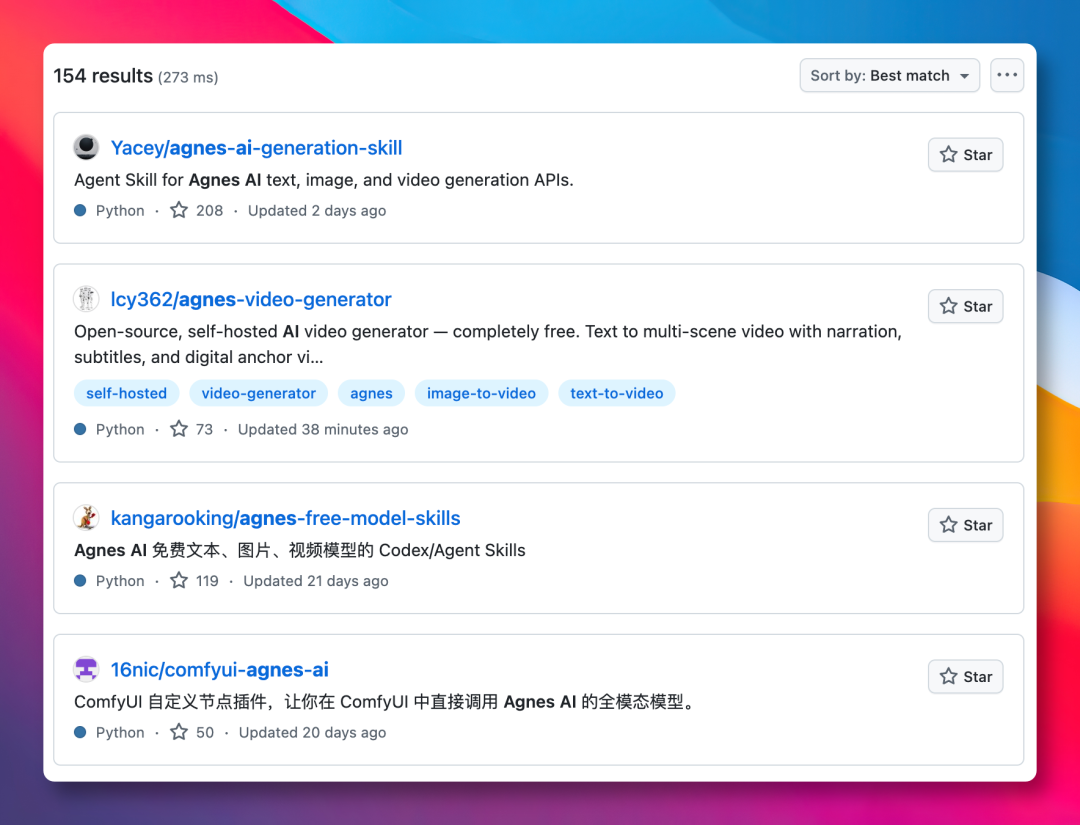Image resolution: width=1080 pixels, height=825 pixels.
Task: Click the 'Agent Skill for Agnes AI' description
Action: point(324,180)
